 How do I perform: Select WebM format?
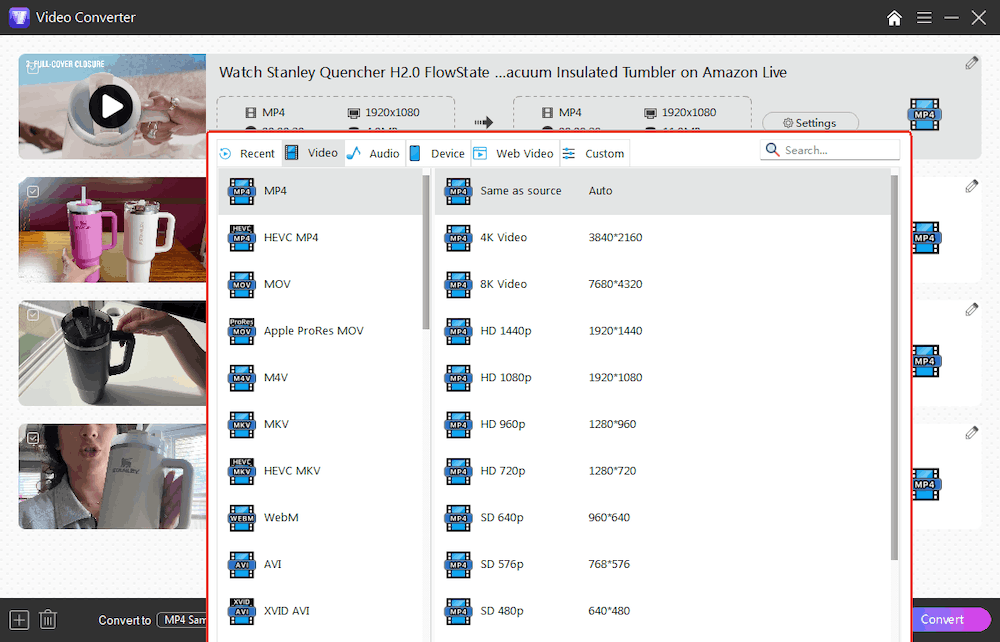(320, 517)
